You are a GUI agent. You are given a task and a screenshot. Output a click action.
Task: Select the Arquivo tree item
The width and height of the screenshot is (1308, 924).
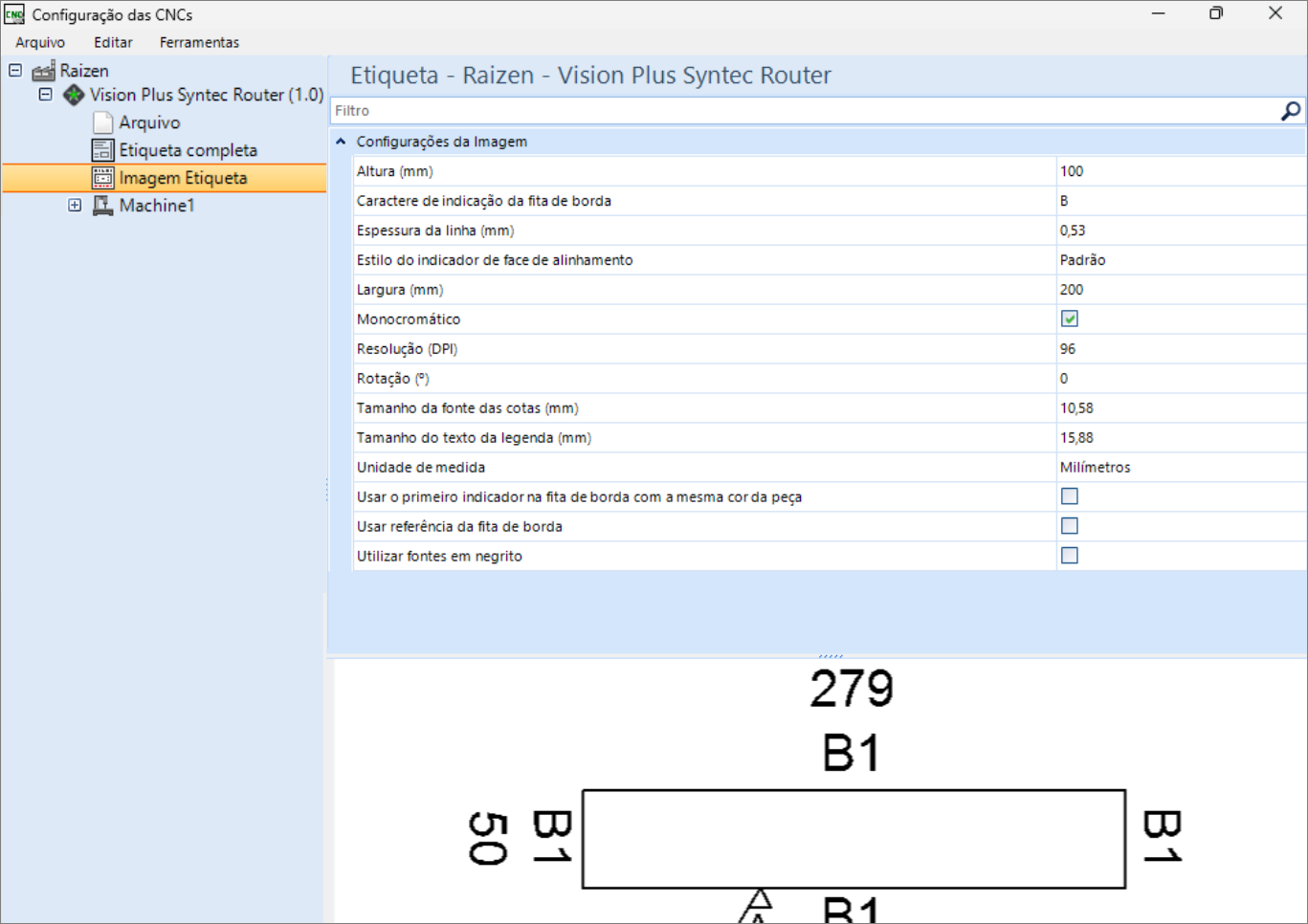149,122
